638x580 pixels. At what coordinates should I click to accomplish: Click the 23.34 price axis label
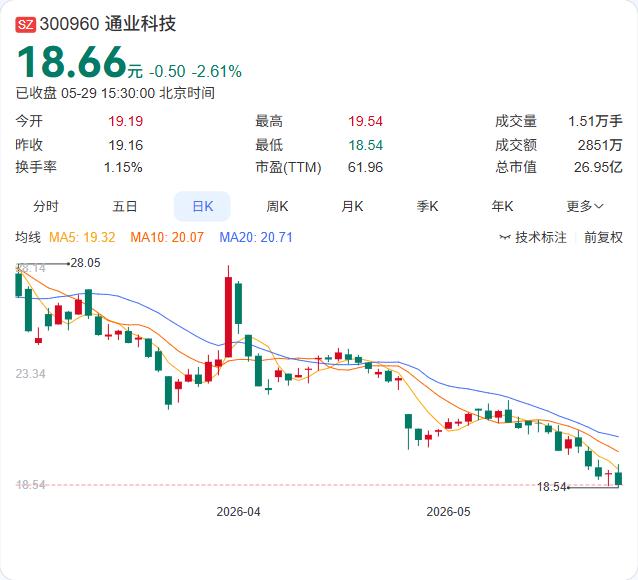[x=31, y=374]
